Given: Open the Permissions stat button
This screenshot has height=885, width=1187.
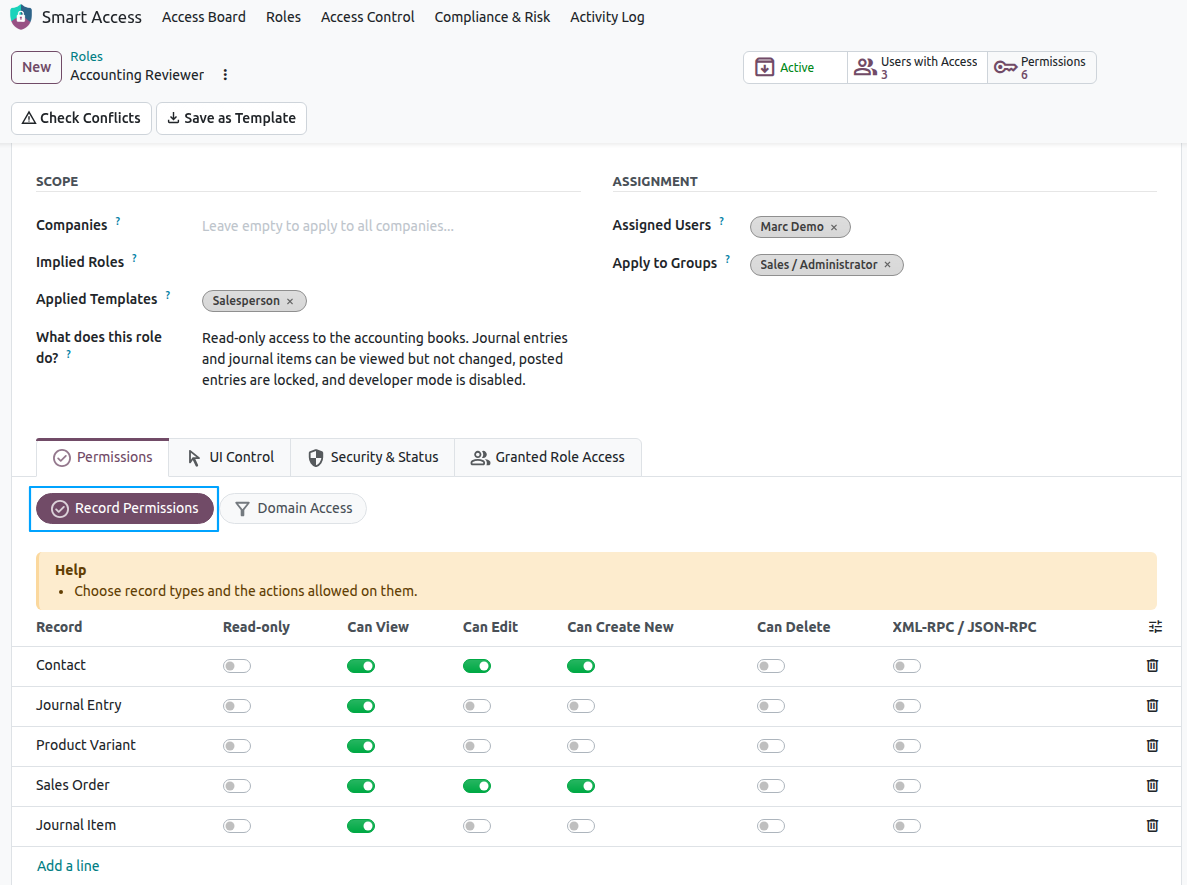Looking at the screenshot, I should (1042, 67).
